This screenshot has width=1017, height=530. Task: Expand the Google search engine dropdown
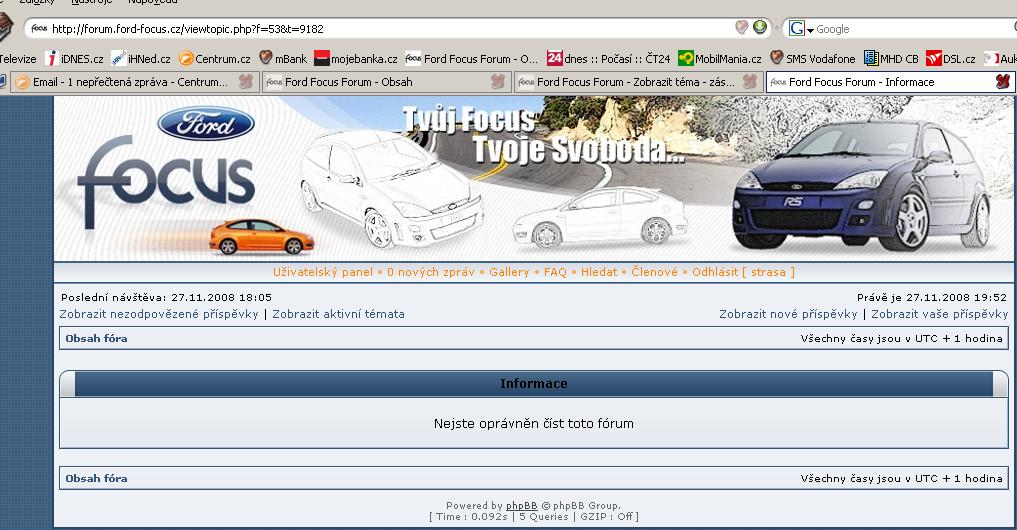click(802, 29)
